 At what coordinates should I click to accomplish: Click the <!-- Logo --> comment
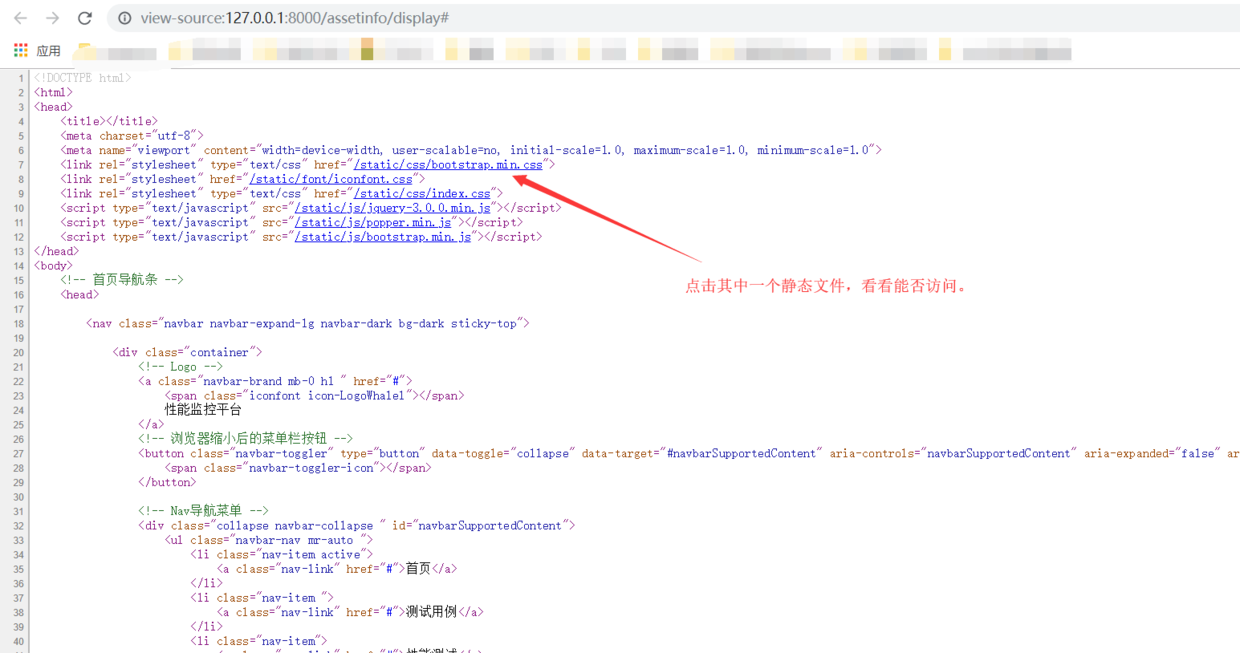click(x=181, y=366)
